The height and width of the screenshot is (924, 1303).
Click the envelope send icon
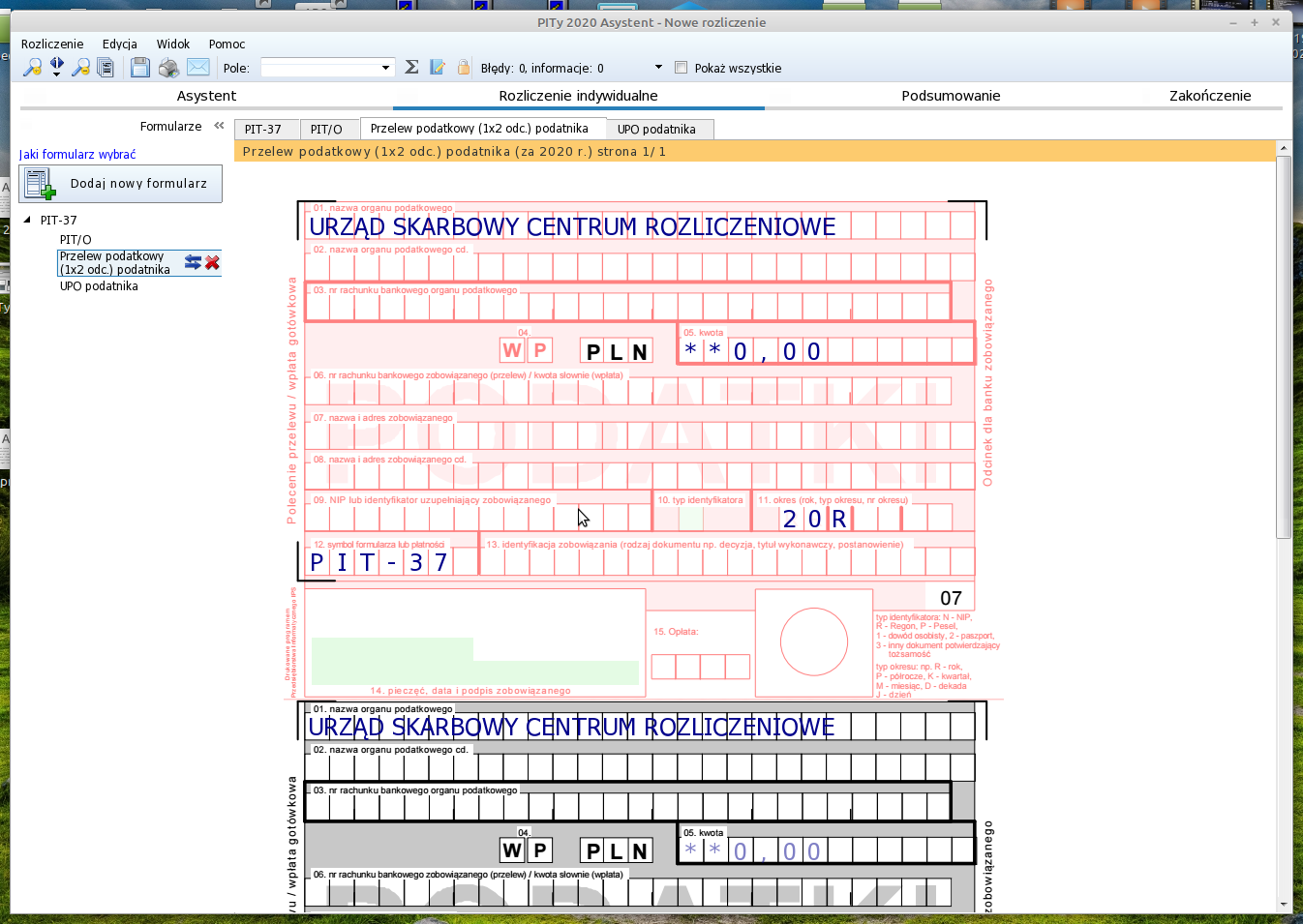tap(197, 67)
